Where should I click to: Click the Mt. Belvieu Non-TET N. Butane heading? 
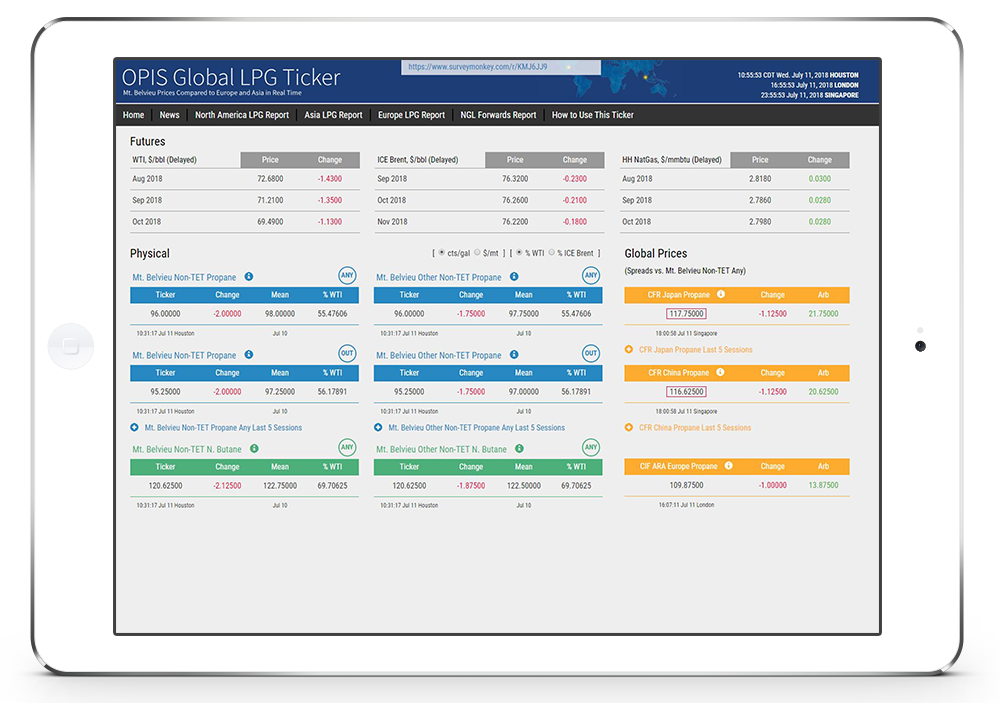click(x=187, y=449)
